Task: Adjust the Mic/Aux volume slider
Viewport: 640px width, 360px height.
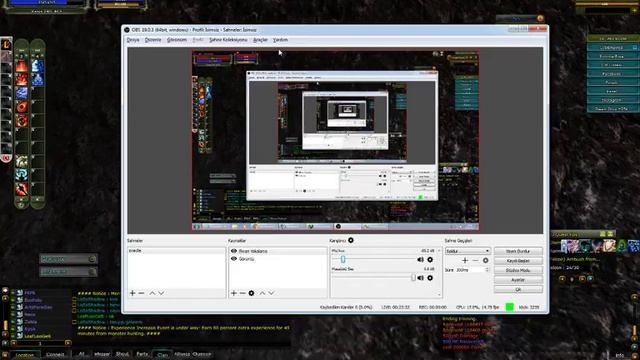Action: (343, 260)
